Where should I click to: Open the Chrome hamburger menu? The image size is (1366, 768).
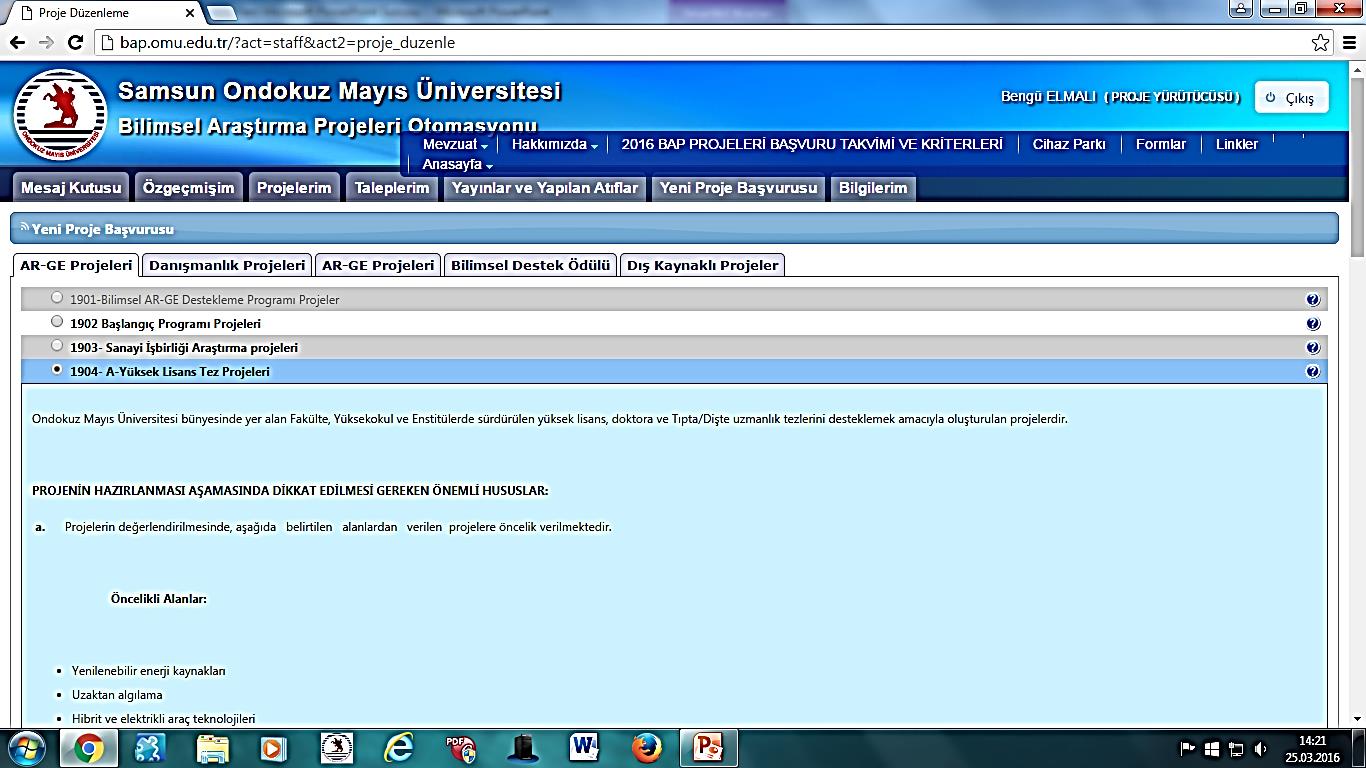[x=1348, y=43]
